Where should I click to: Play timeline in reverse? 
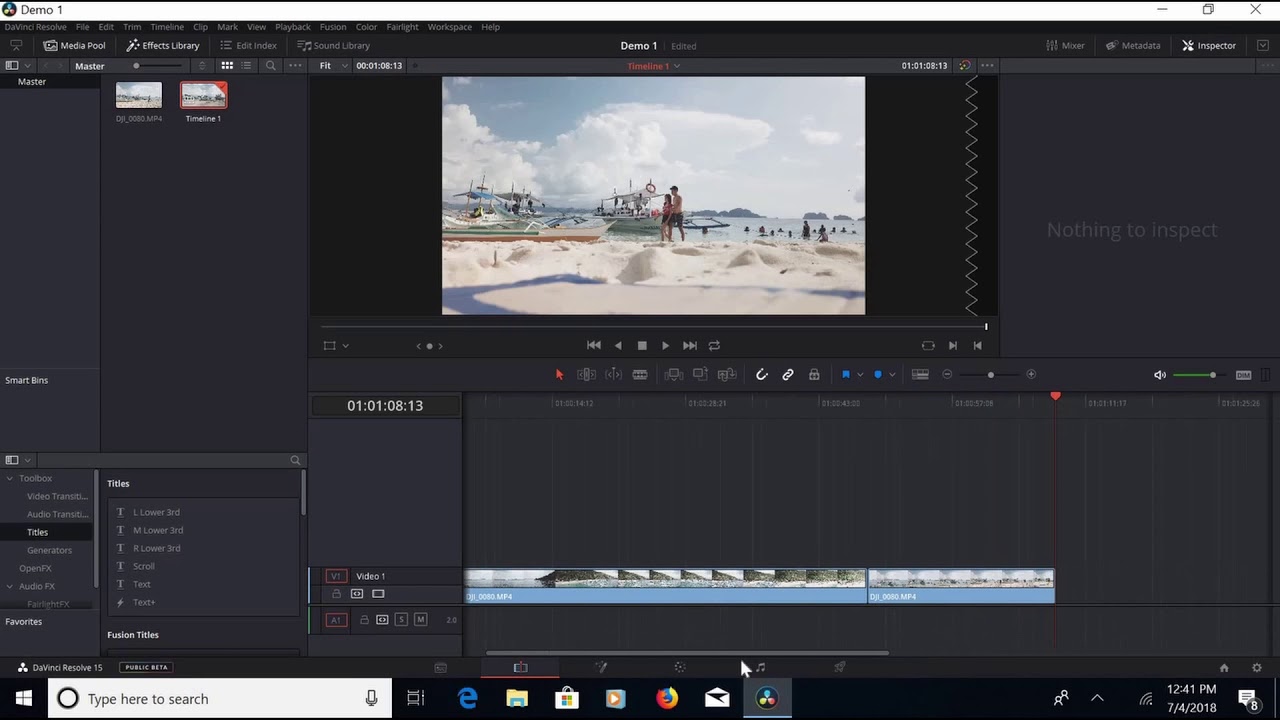[618, 345]
